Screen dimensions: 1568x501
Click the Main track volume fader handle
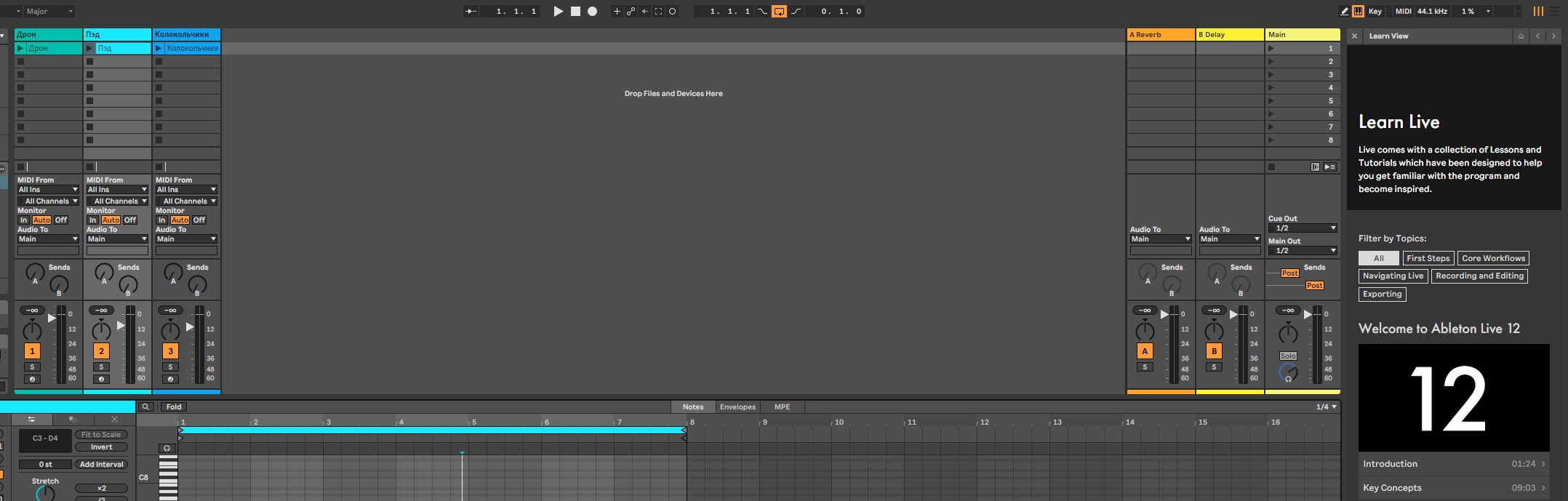click(1308, 315)
